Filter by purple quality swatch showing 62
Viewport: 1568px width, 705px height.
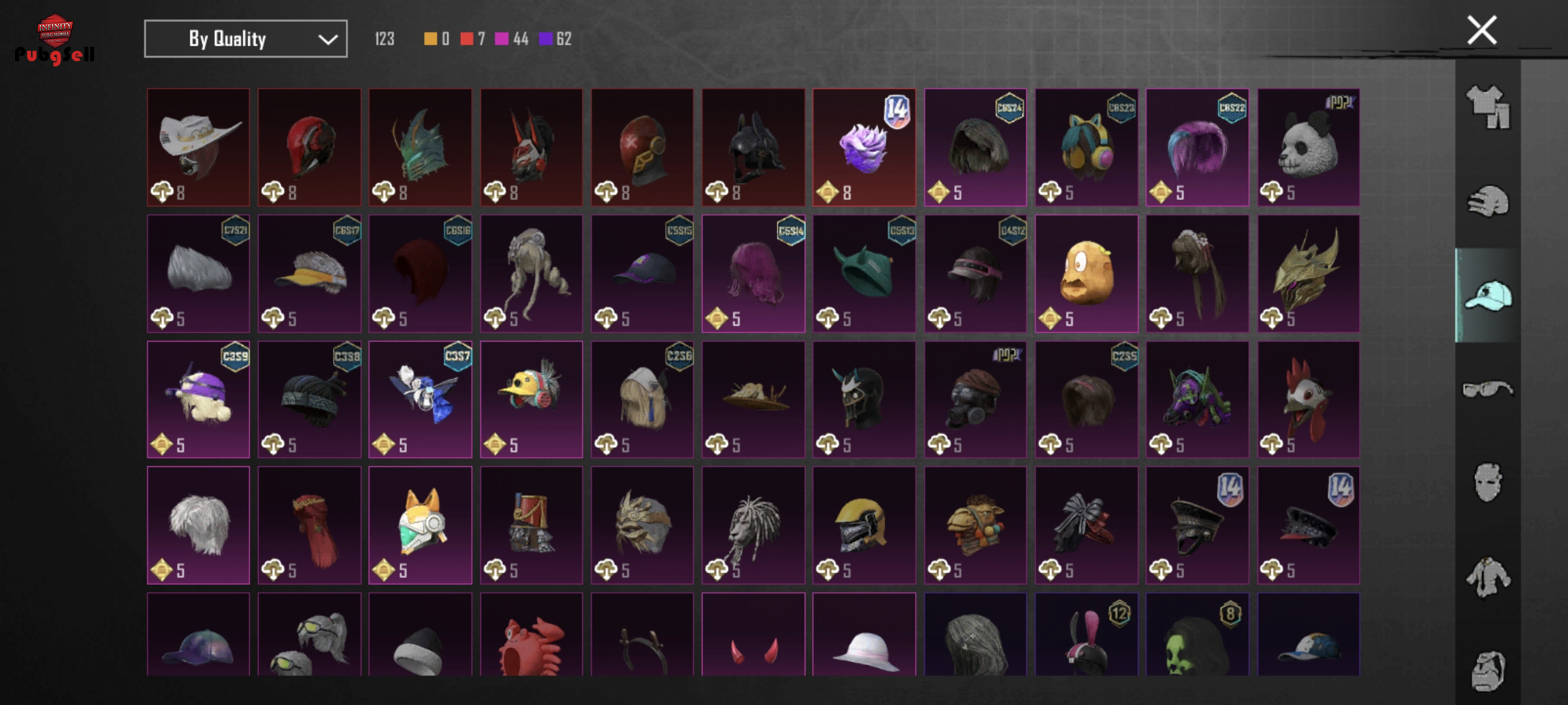(546, 39)
